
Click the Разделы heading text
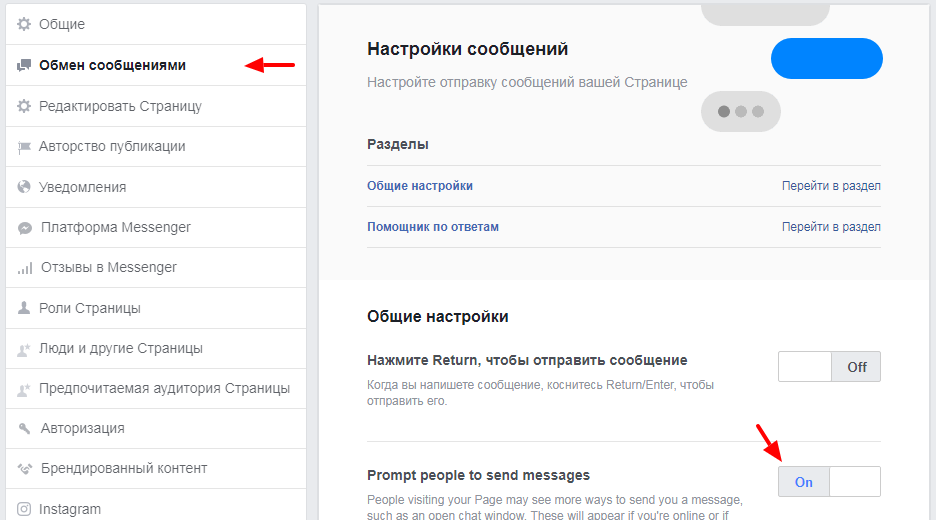398,144
